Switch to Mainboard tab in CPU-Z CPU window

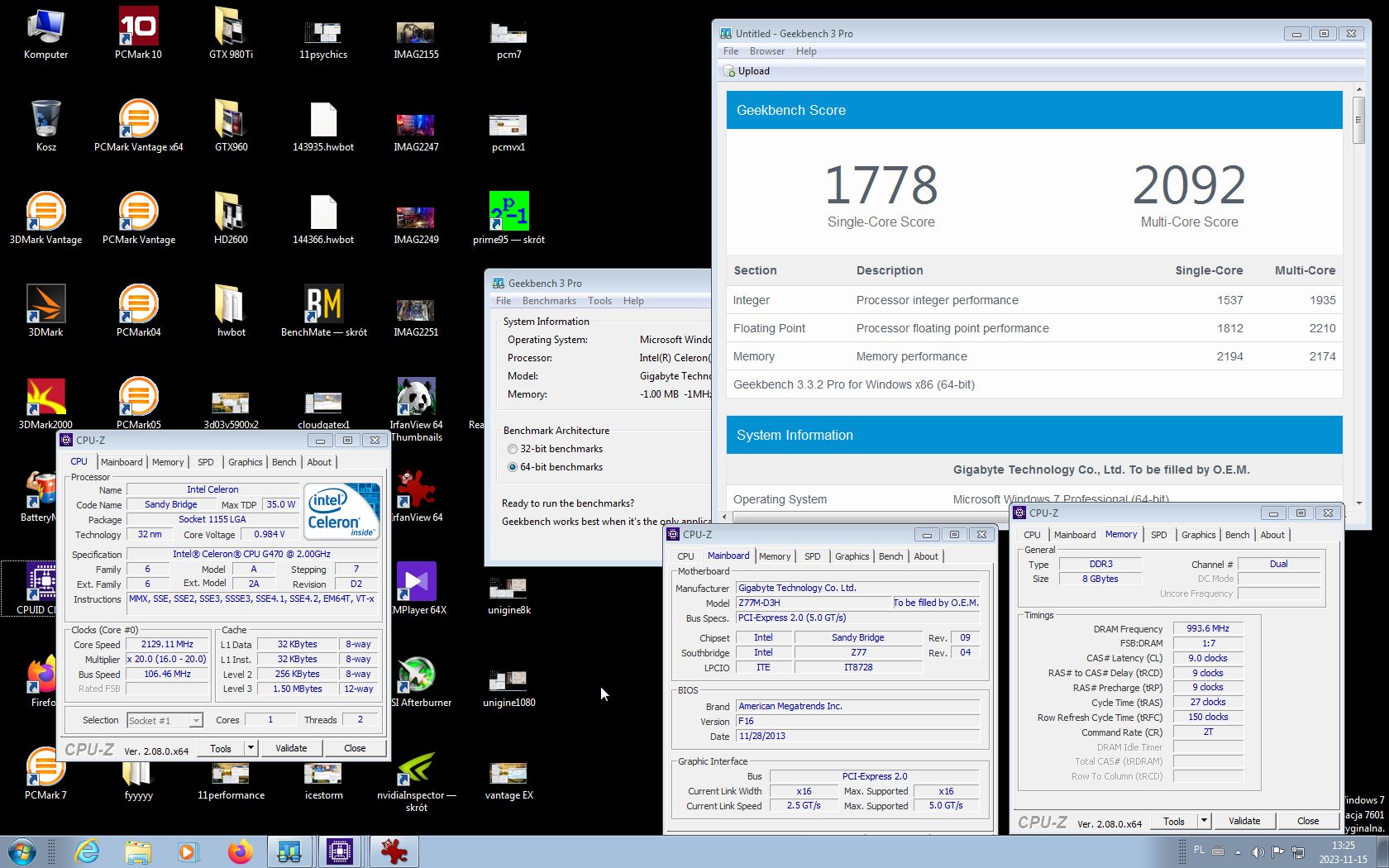[x=122, y=462]
